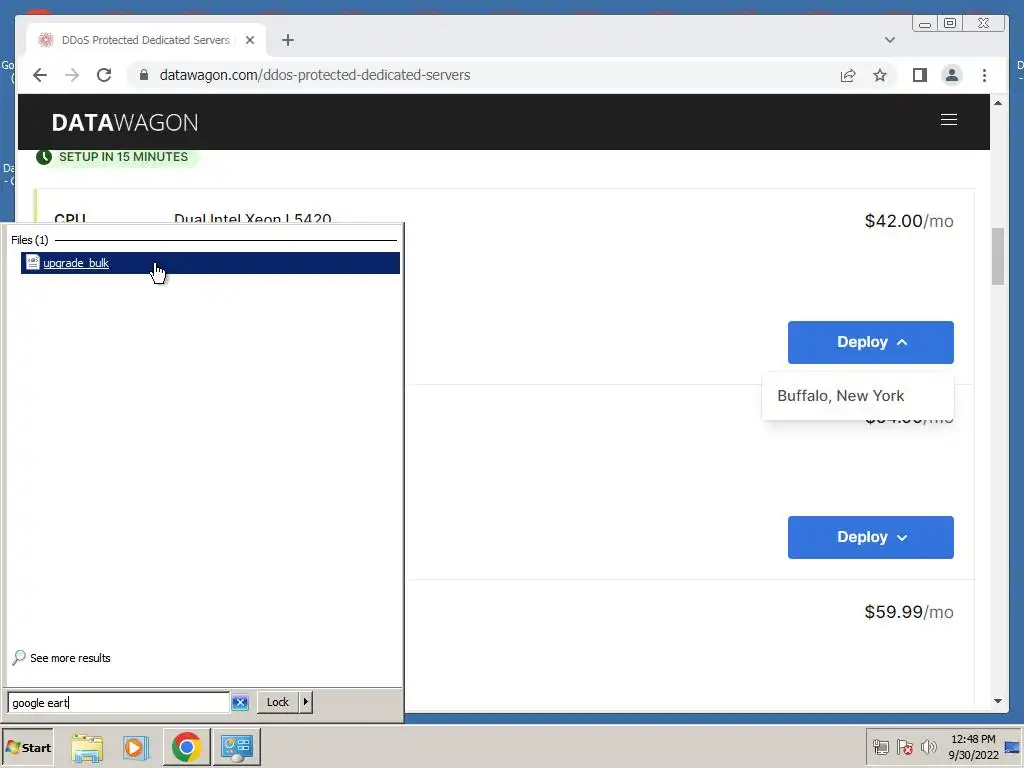
Task: Go to the DATAWAGON logo home
Action: tap(125, 123)
